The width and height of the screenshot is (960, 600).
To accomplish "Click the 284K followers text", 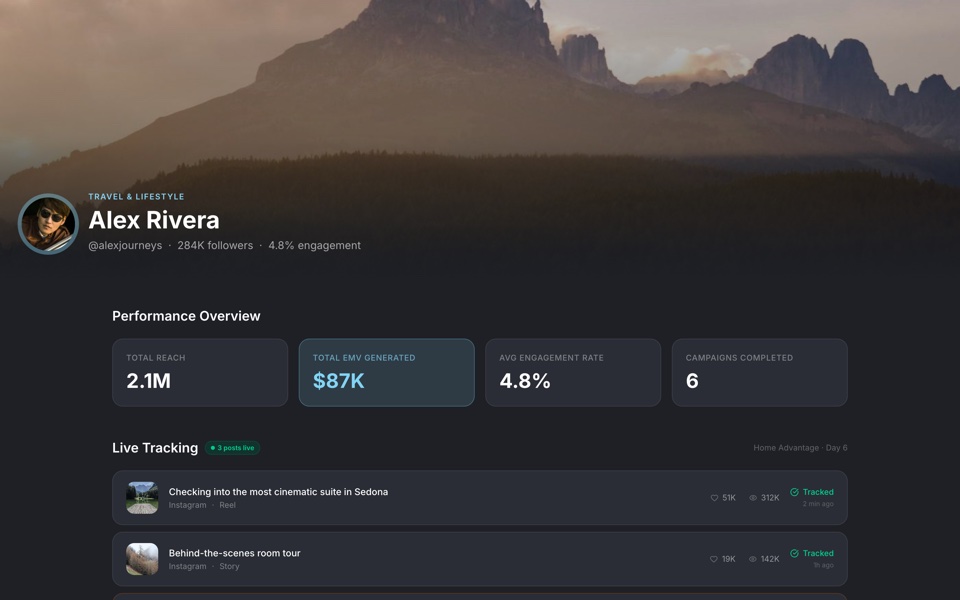I will 215,246.
